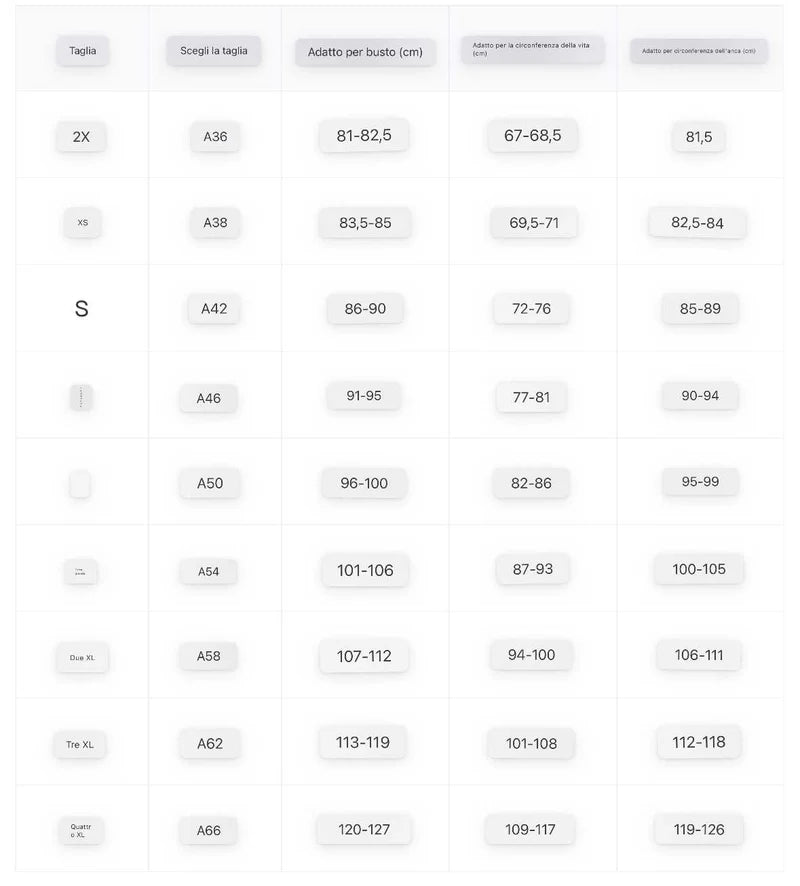Image resolution: width=800 pixels, height=886 pixels.
Task: Select the 'Tre XL' size chip
Action: click(x=80, y=744)
